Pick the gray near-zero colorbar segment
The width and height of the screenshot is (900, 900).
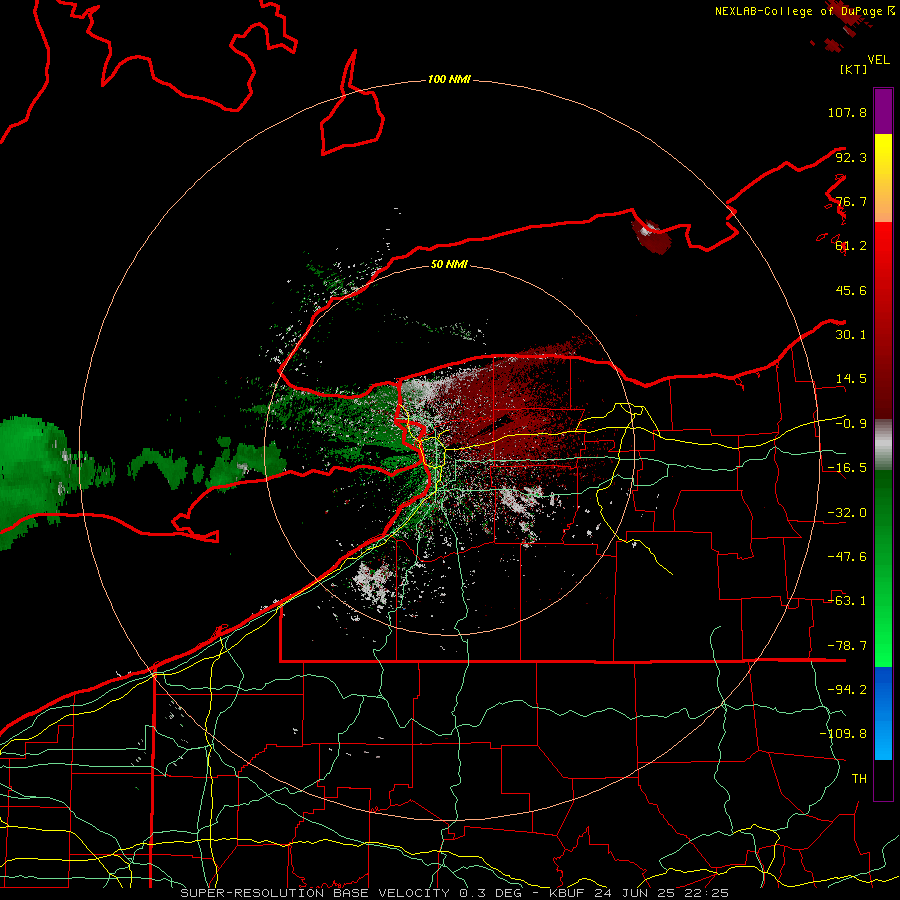tap(883, 445)
